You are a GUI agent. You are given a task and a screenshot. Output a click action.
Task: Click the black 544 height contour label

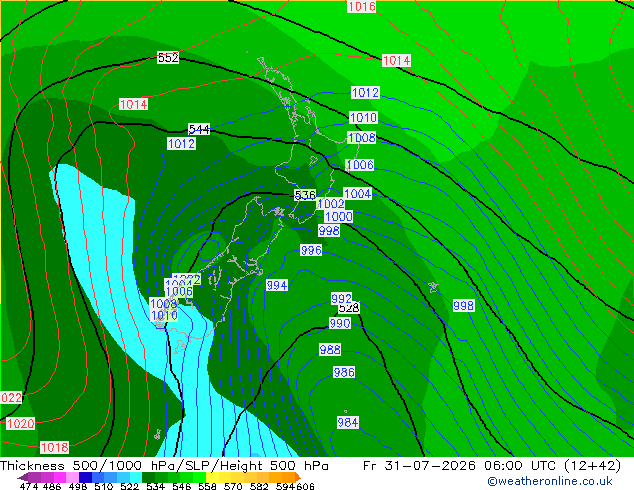(x=199, y=129)
